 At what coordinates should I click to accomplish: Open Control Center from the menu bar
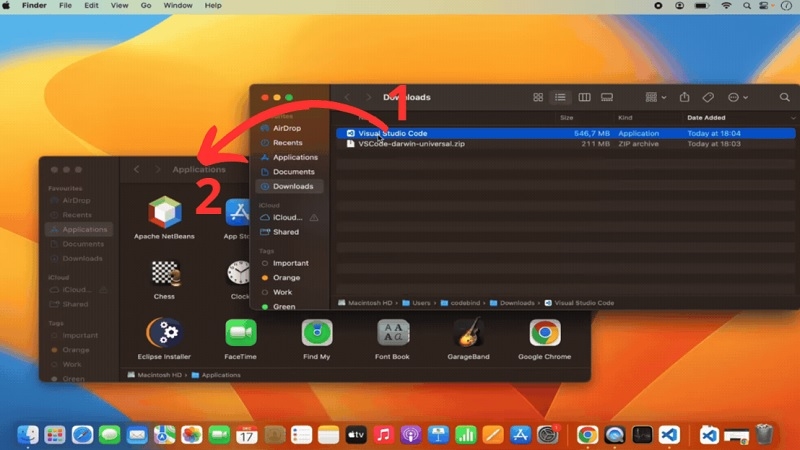click(765, 6)
